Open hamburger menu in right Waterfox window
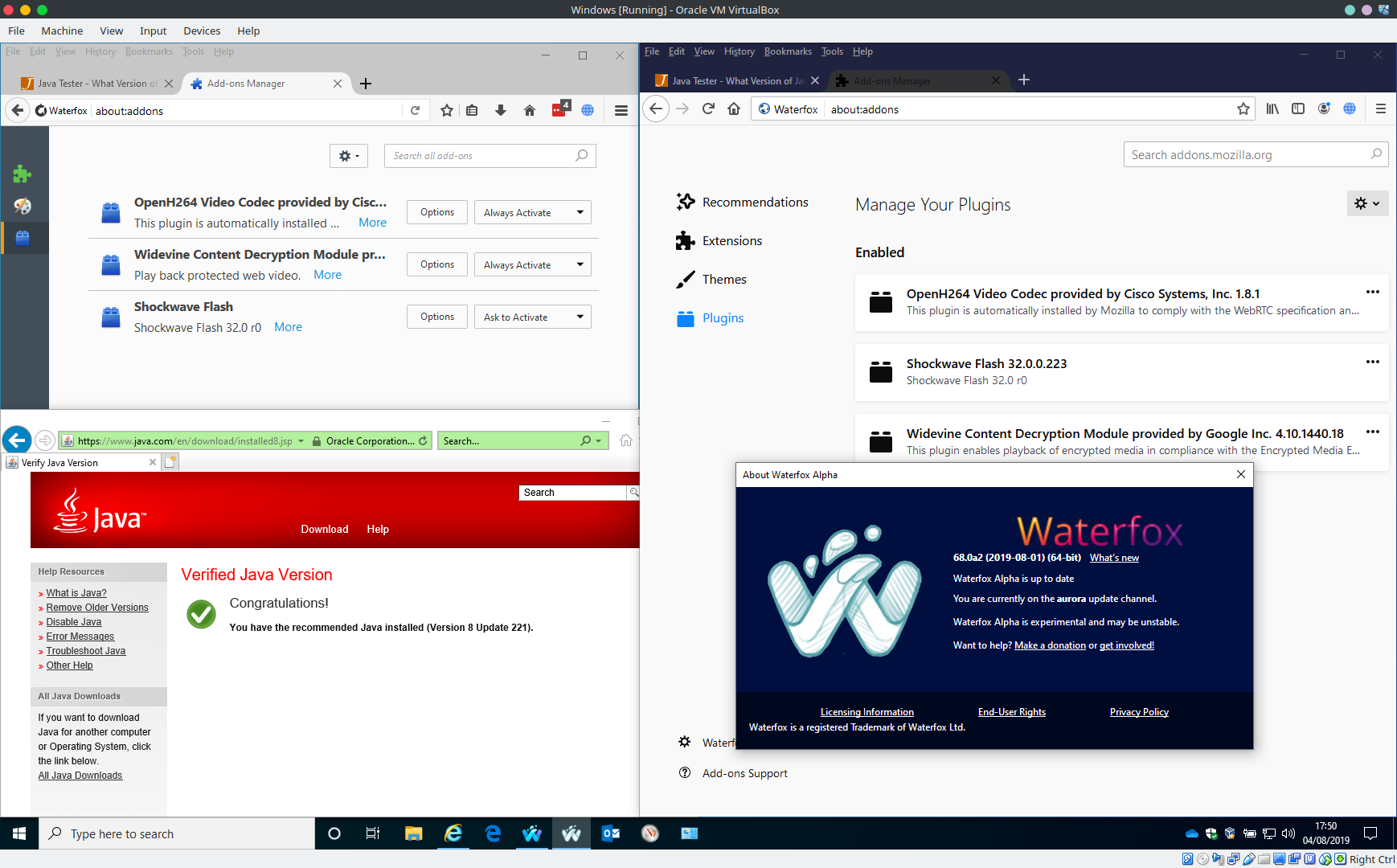This screenshot has height=868, width=1397. (1381, 108)
